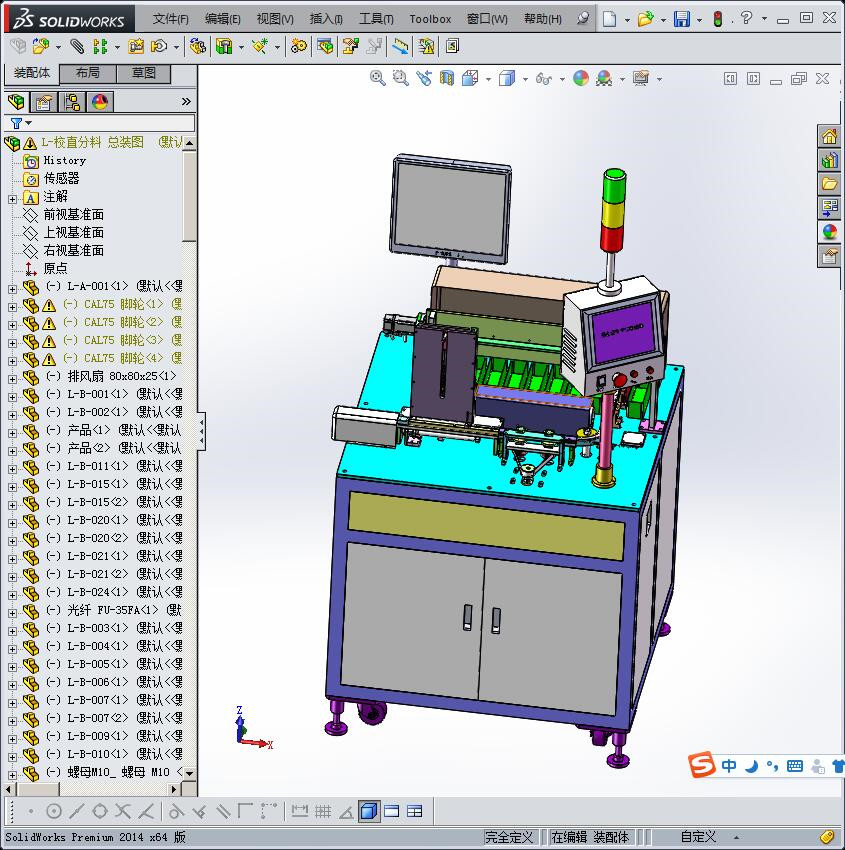Open the File Explorer side tab

pos(829,184)
